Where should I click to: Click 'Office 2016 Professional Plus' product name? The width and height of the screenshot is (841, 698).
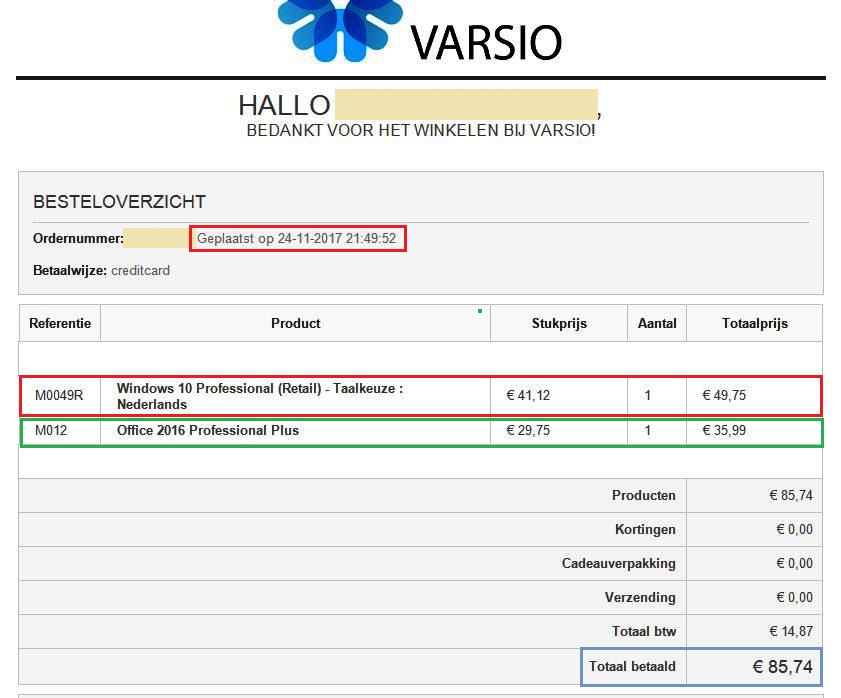tap(208, 430)
